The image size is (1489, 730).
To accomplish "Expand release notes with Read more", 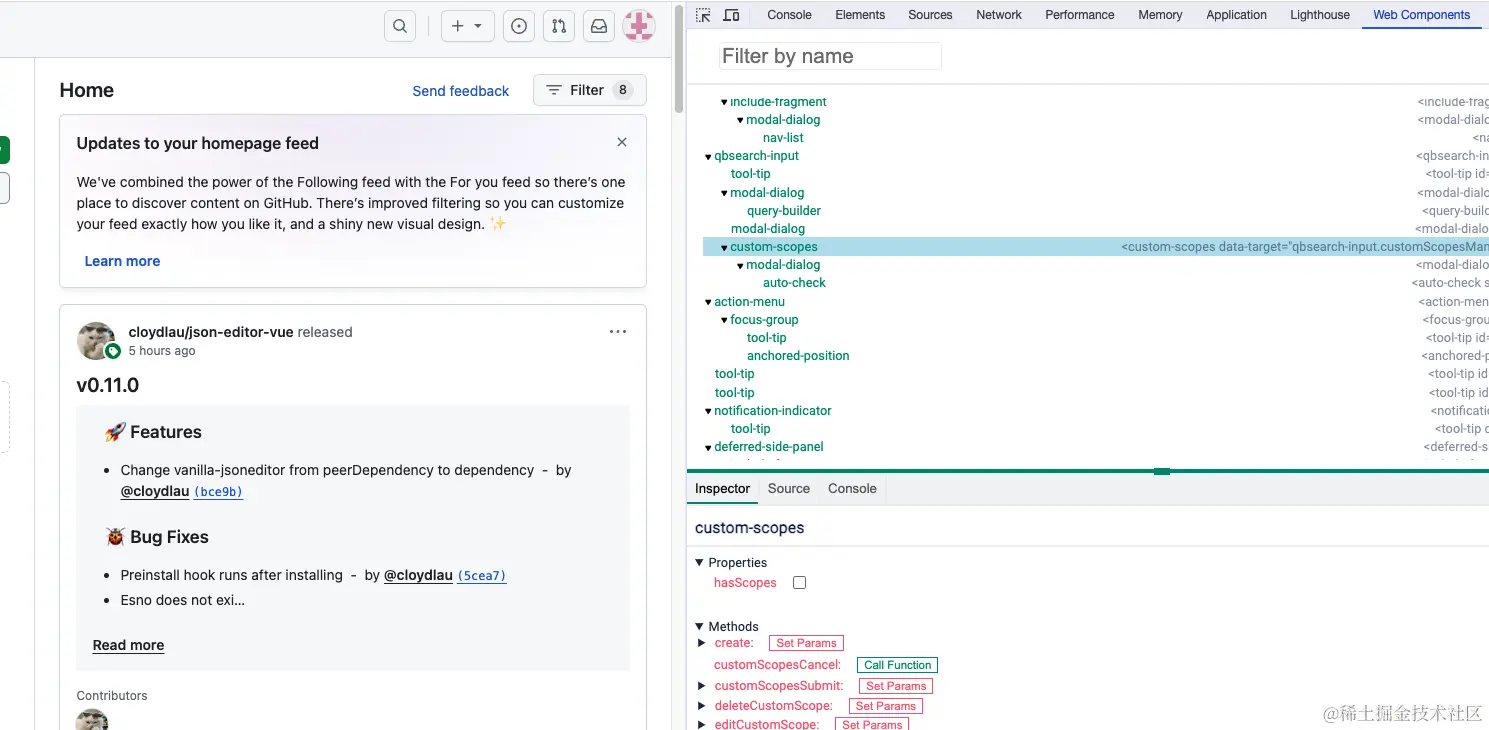I will [x=128, y=645].
